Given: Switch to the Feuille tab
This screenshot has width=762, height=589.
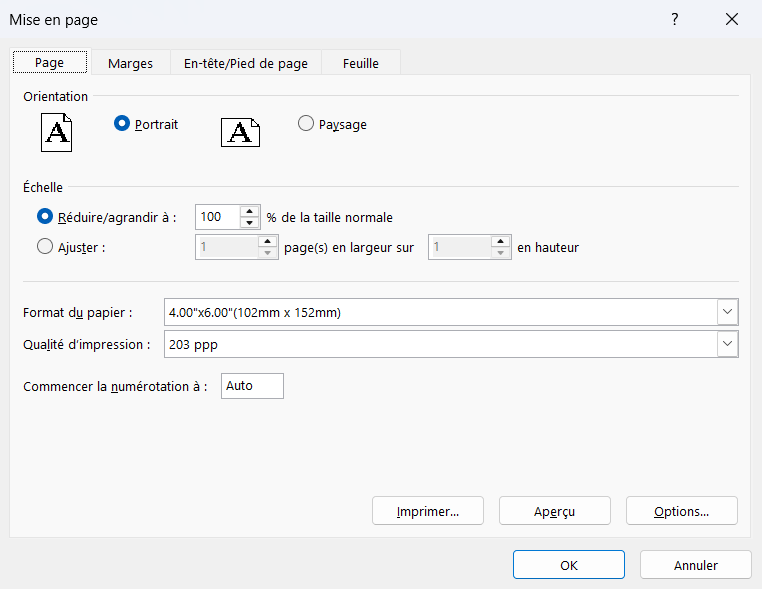Looking at the screenshot, I should pos(361,63).
